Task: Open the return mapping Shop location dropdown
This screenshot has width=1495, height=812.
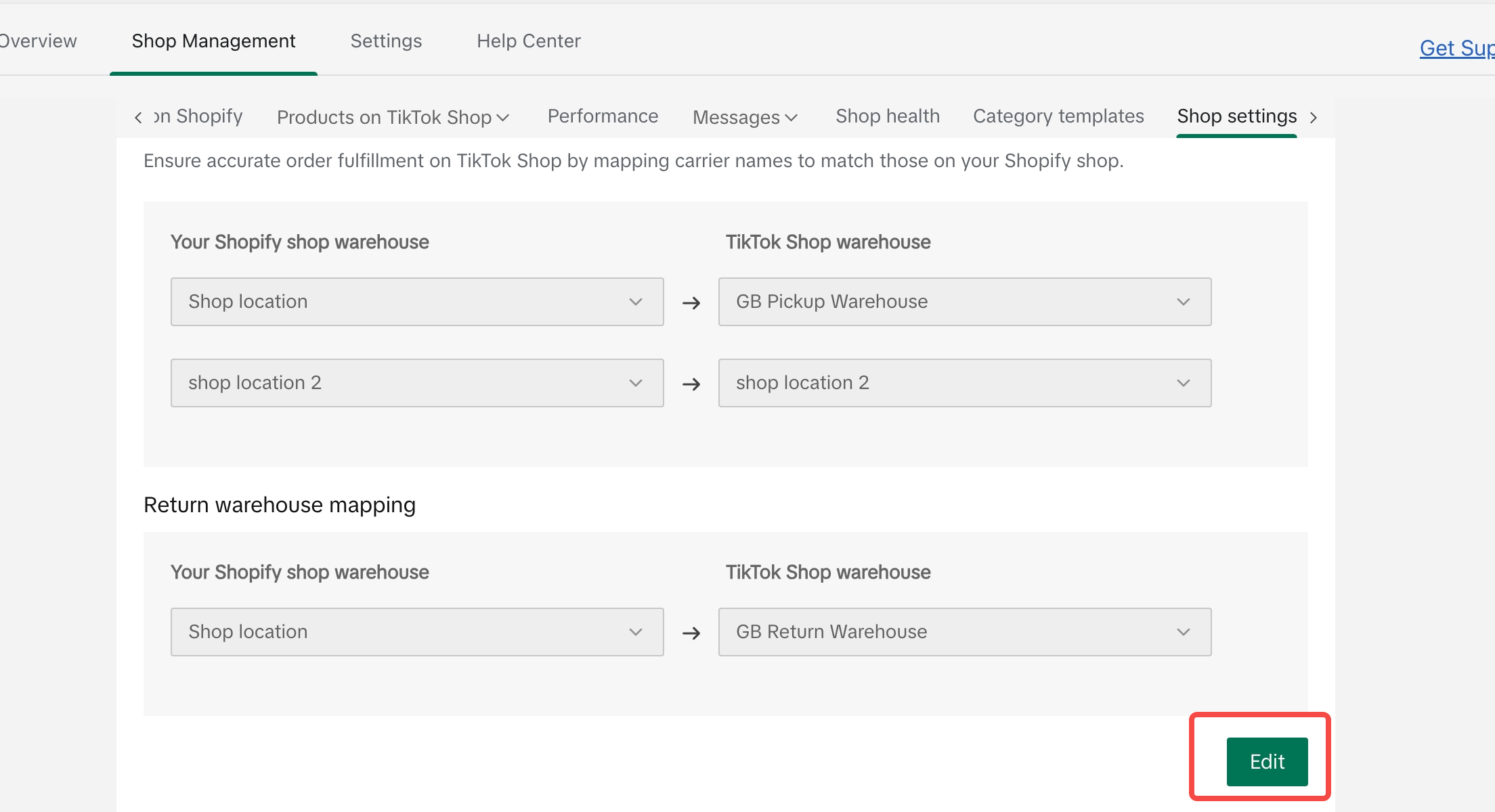Action: pos(416,632)
